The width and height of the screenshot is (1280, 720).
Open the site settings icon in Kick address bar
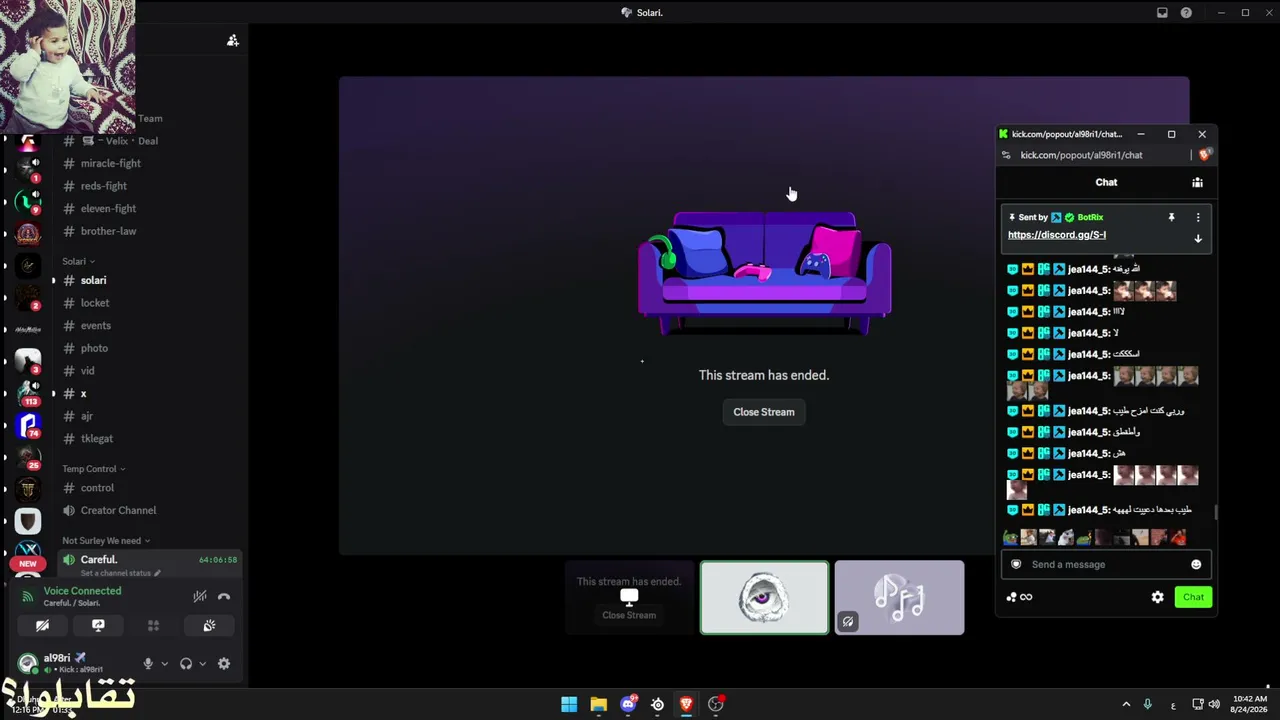(1006, 155)
